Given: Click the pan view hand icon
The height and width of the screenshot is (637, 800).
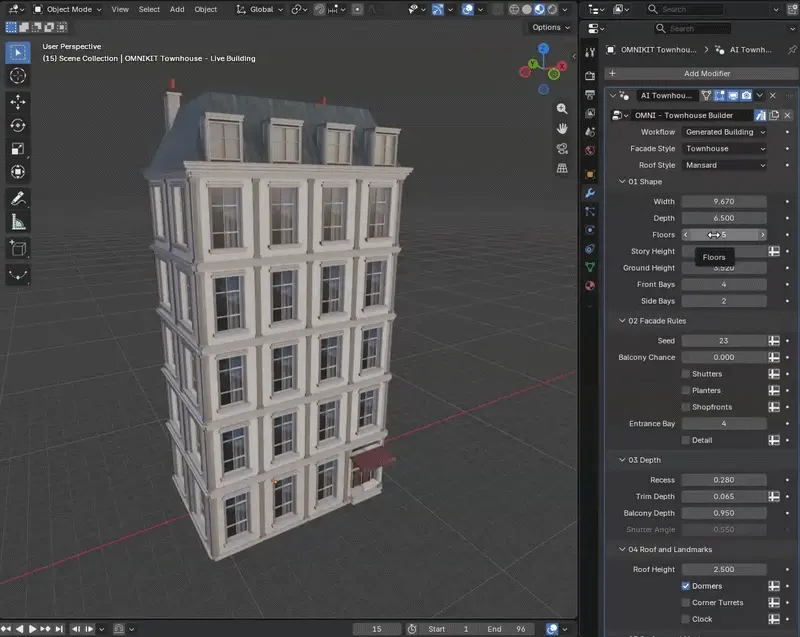Looking at the screenshot, I should click(x=562, y=129).
